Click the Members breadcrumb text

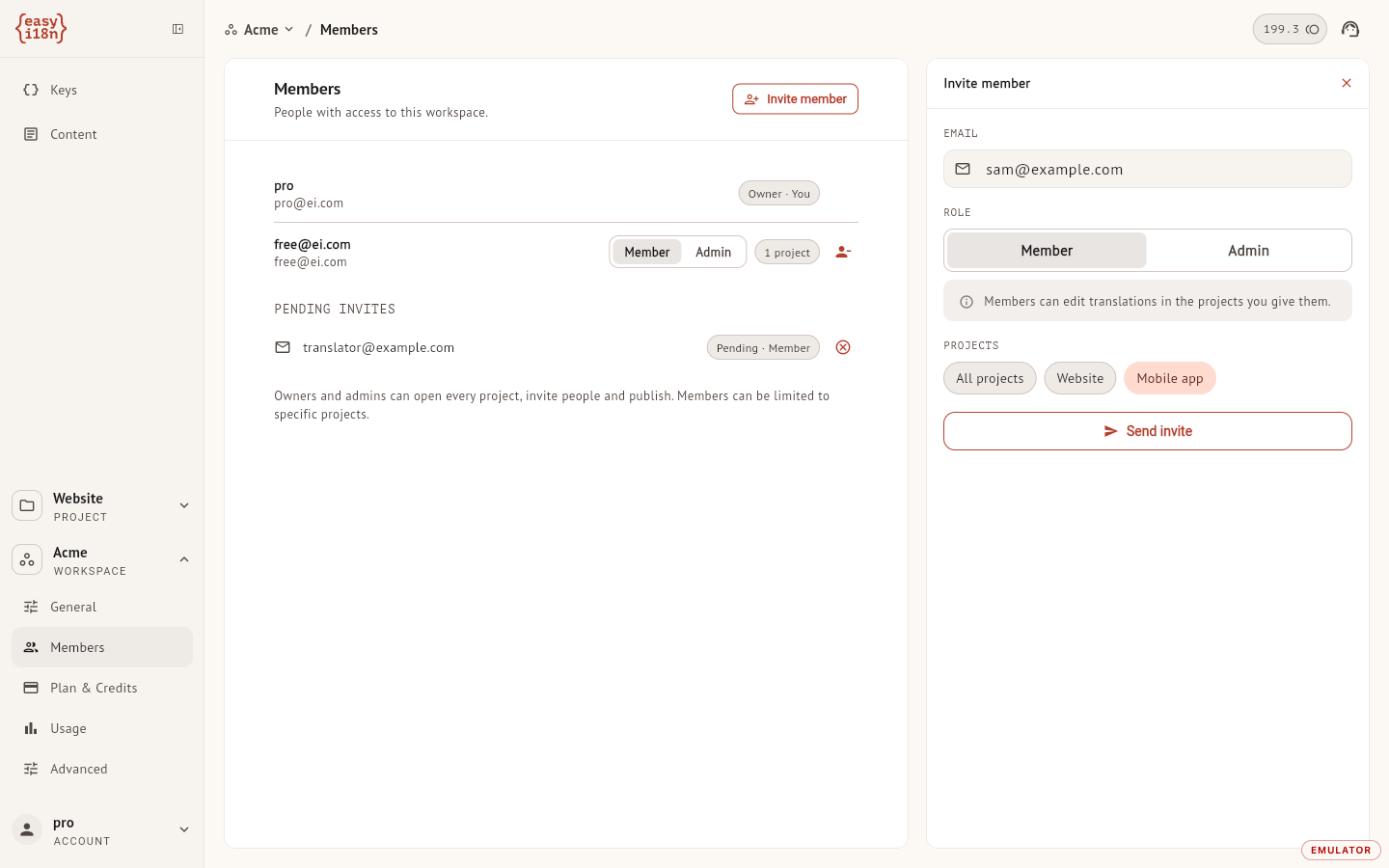pos(349,30)
